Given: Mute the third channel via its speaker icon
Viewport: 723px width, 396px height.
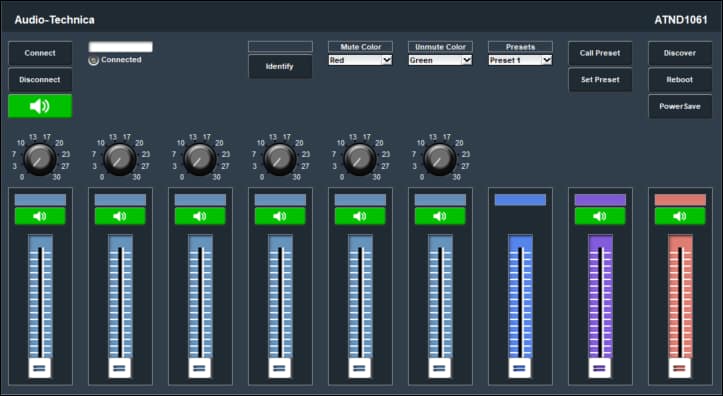Looking at the screenshot, I should coord(200,216).
